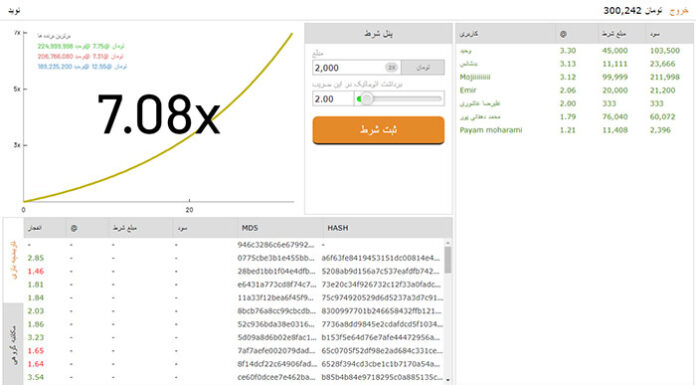Click the 45,000 bet amount cell
Screen dimensions: 696x385
pos(615,51)
